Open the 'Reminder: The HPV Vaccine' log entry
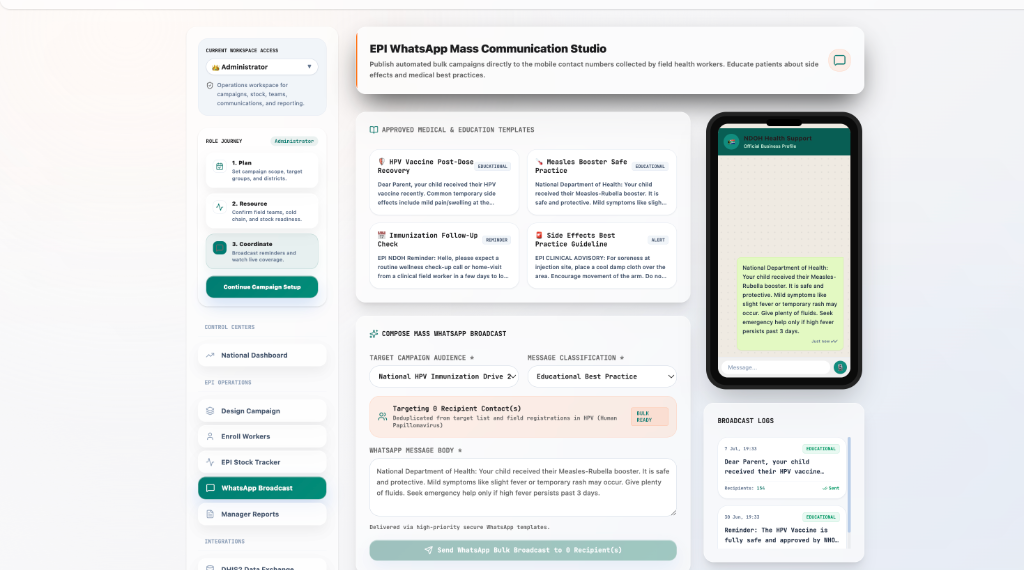 click(x=782, y=528)
